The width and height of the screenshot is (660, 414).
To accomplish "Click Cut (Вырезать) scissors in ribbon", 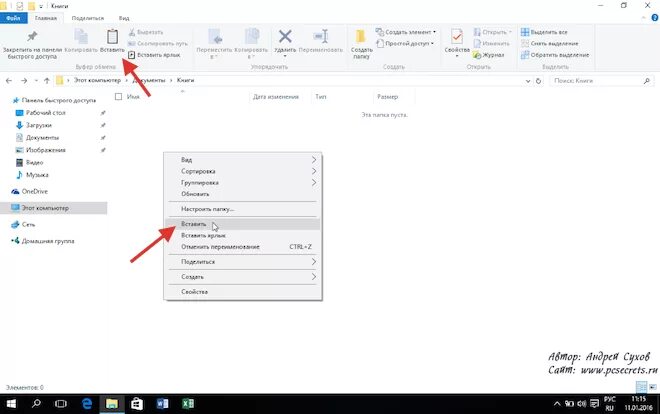I will 146,32.
